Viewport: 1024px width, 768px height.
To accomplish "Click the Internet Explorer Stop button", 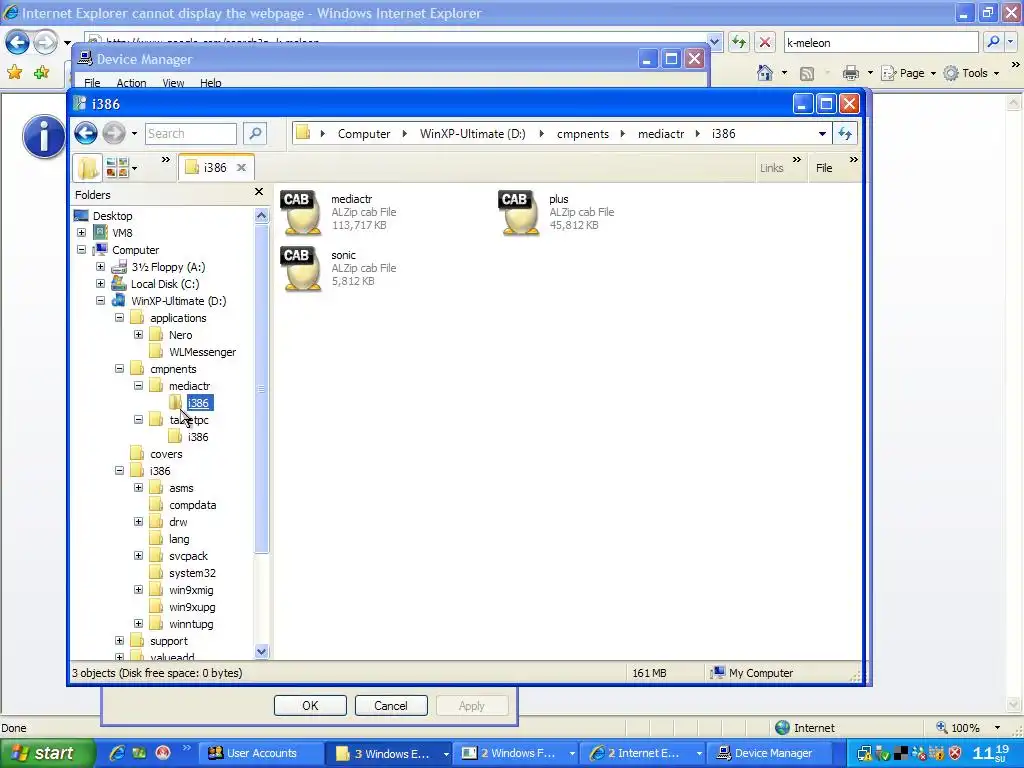I will [x=765, y=42].
